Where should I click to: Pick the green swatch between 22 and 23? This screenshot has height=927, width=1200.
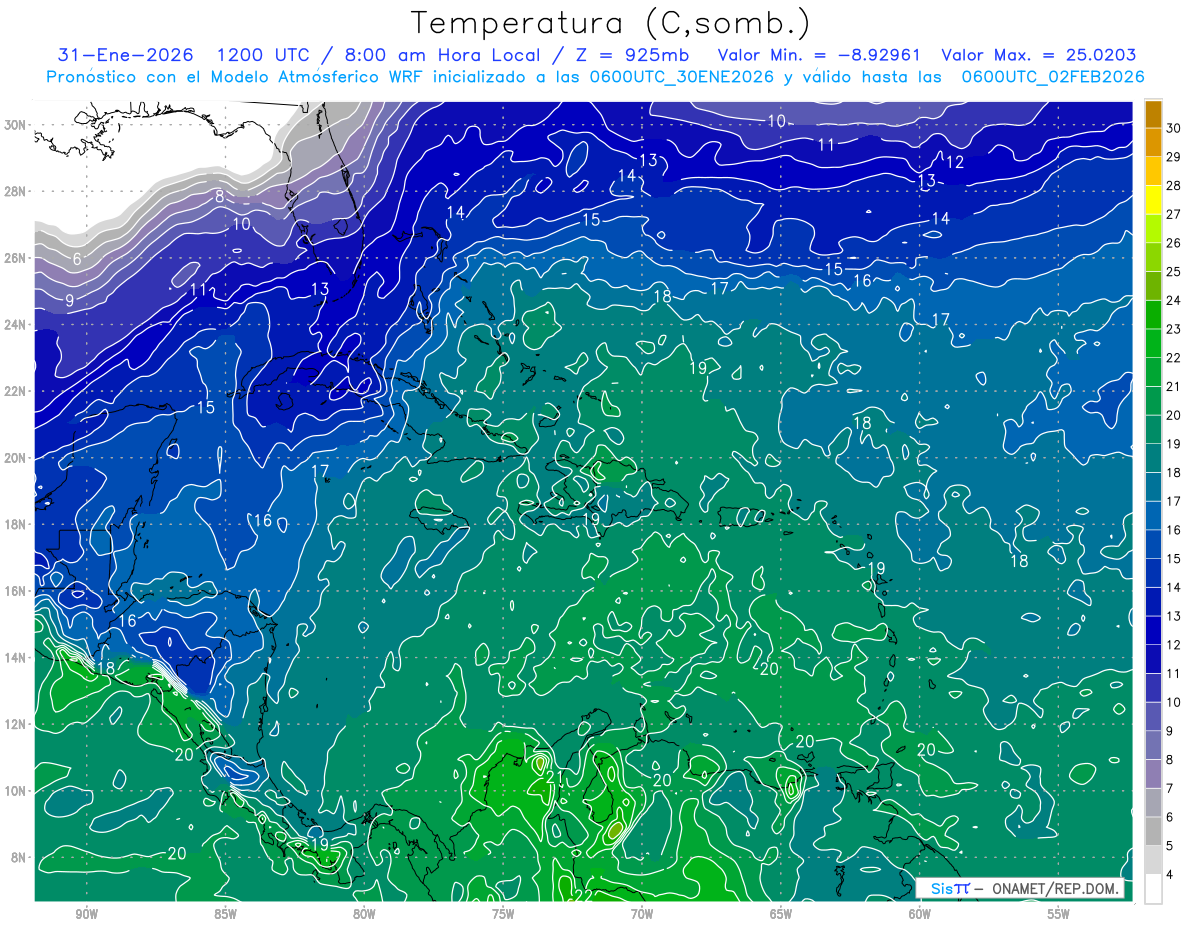tap(1153, 343)
